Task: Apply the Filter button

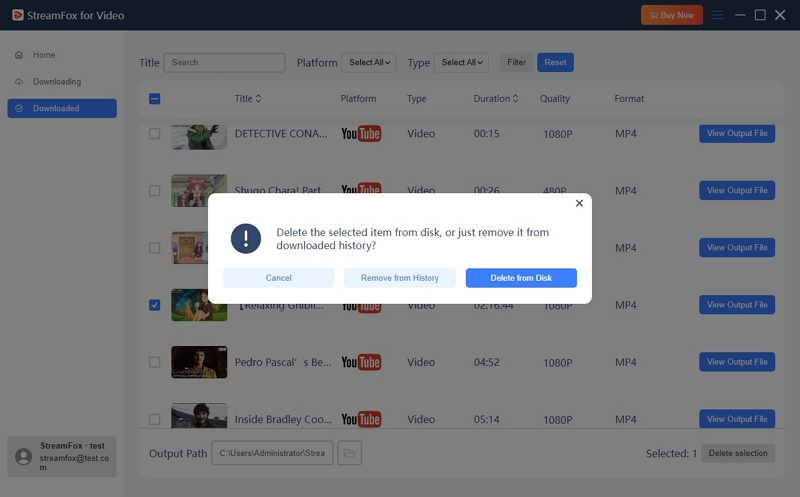Action: (x=516, y=62)
